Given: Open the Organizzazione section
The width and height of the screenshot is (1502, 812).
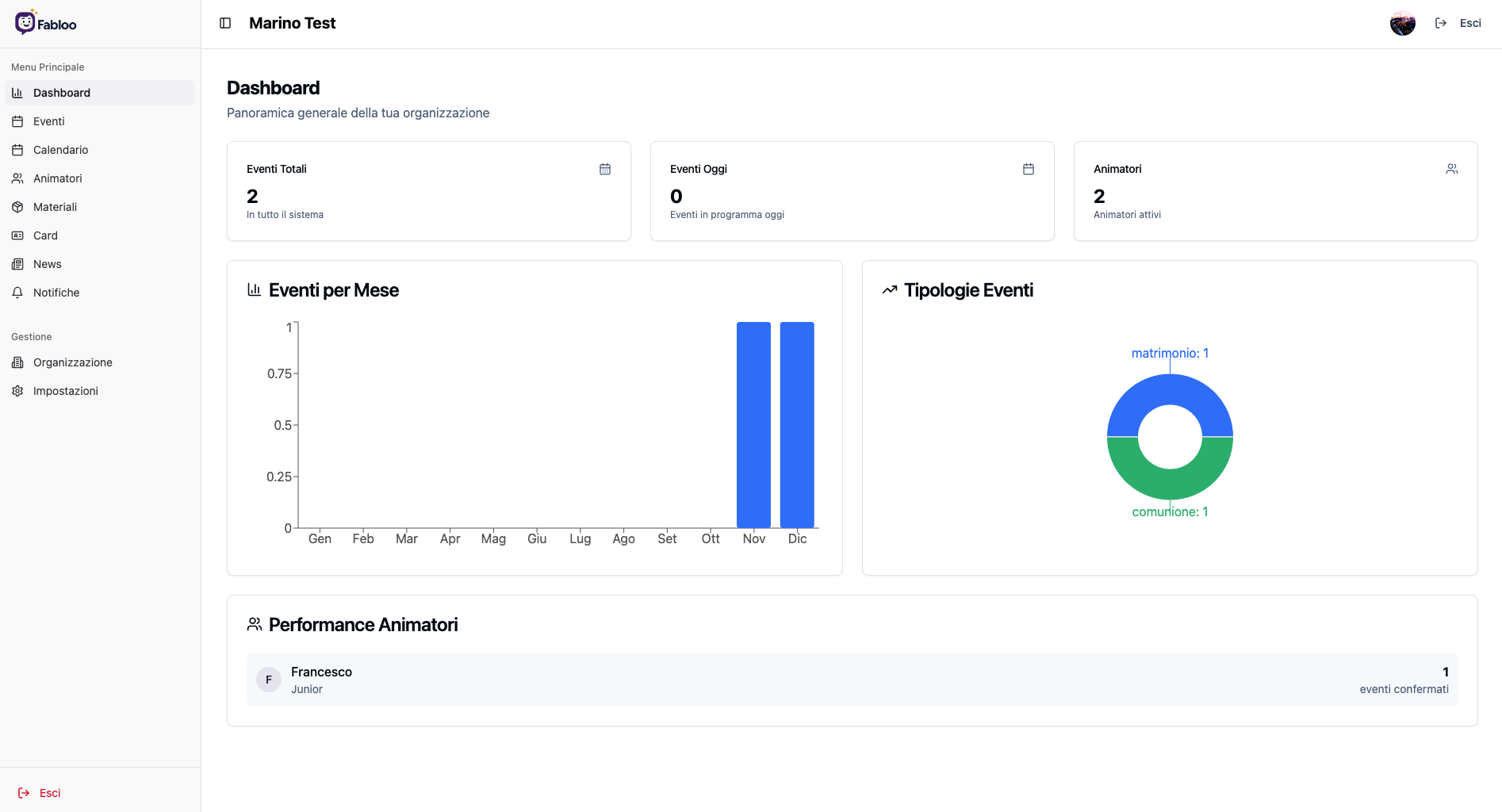Looking at the screenshot, I should click(x=72, y=362).
